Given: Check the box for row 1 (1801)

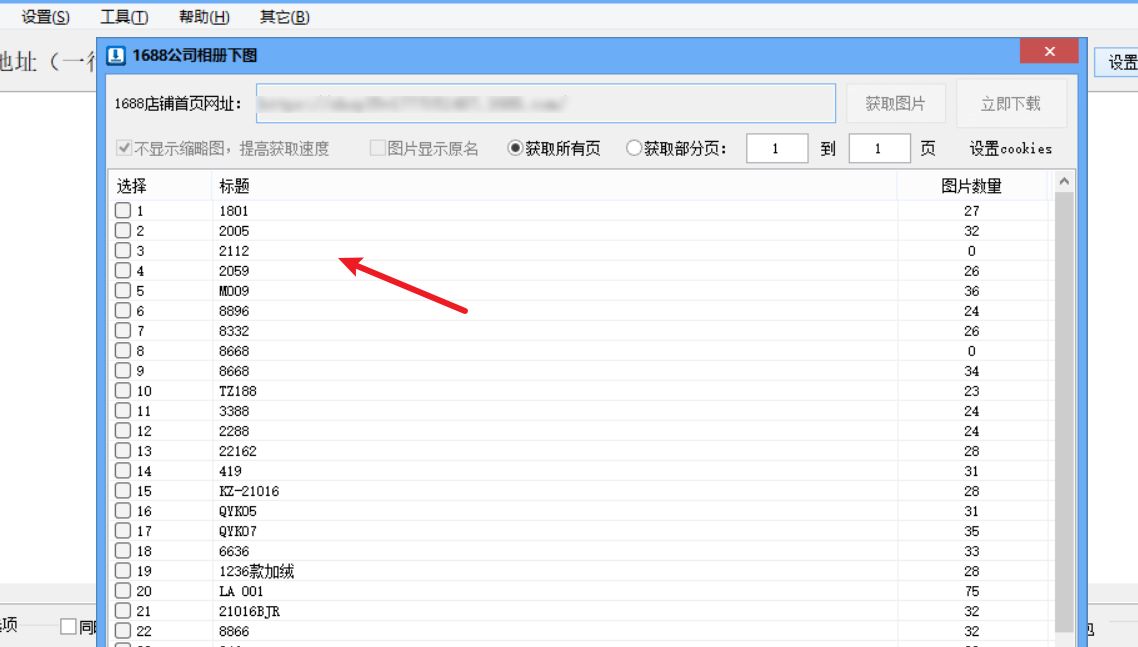Looking at the screenshot, I should 123,211.
